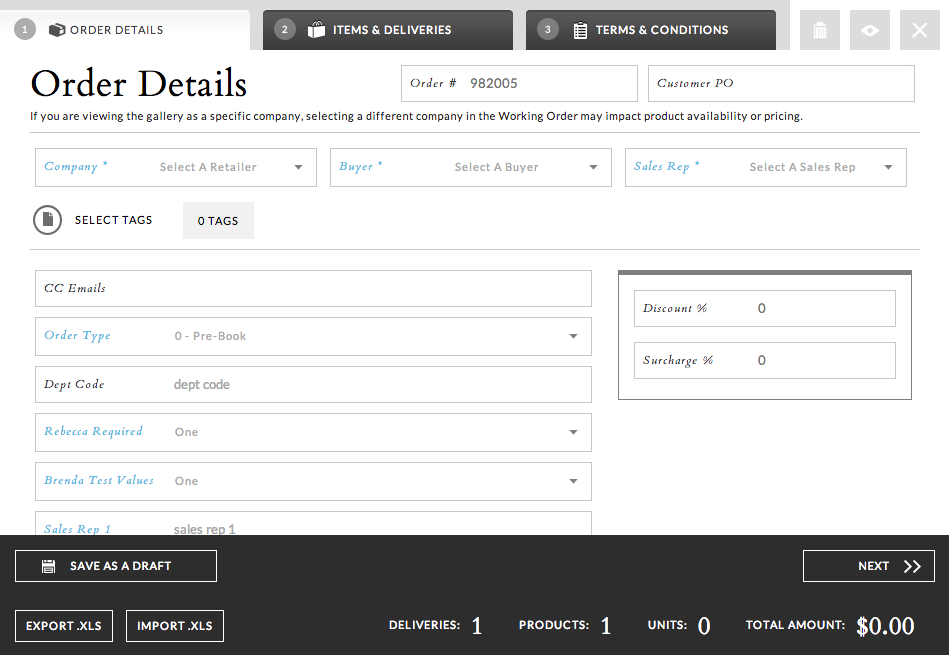Click the Order # field
This screenshot has width=949, height=655.
click(x=519, y=84)
